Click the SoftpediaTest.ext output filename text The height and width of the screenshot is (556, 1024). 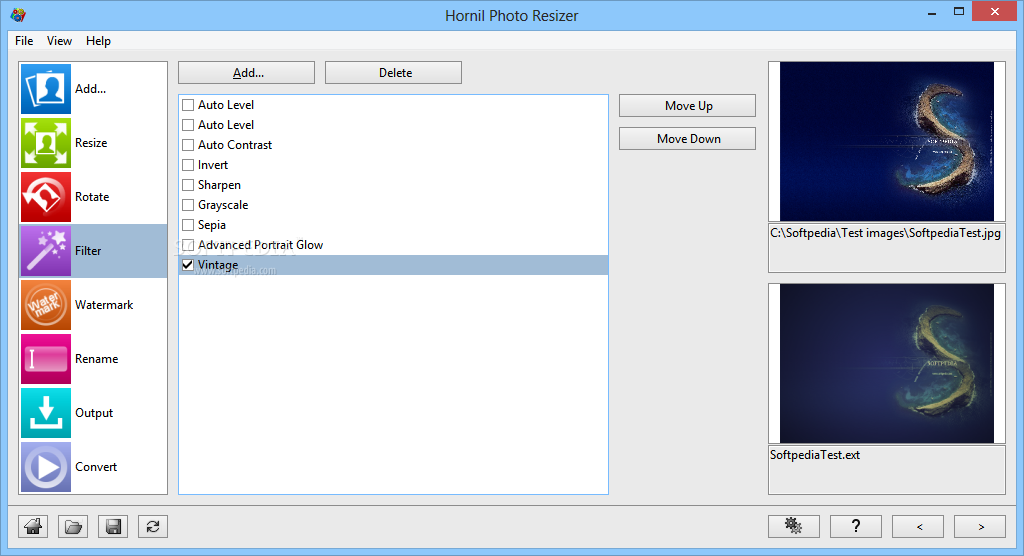[815, 455]
